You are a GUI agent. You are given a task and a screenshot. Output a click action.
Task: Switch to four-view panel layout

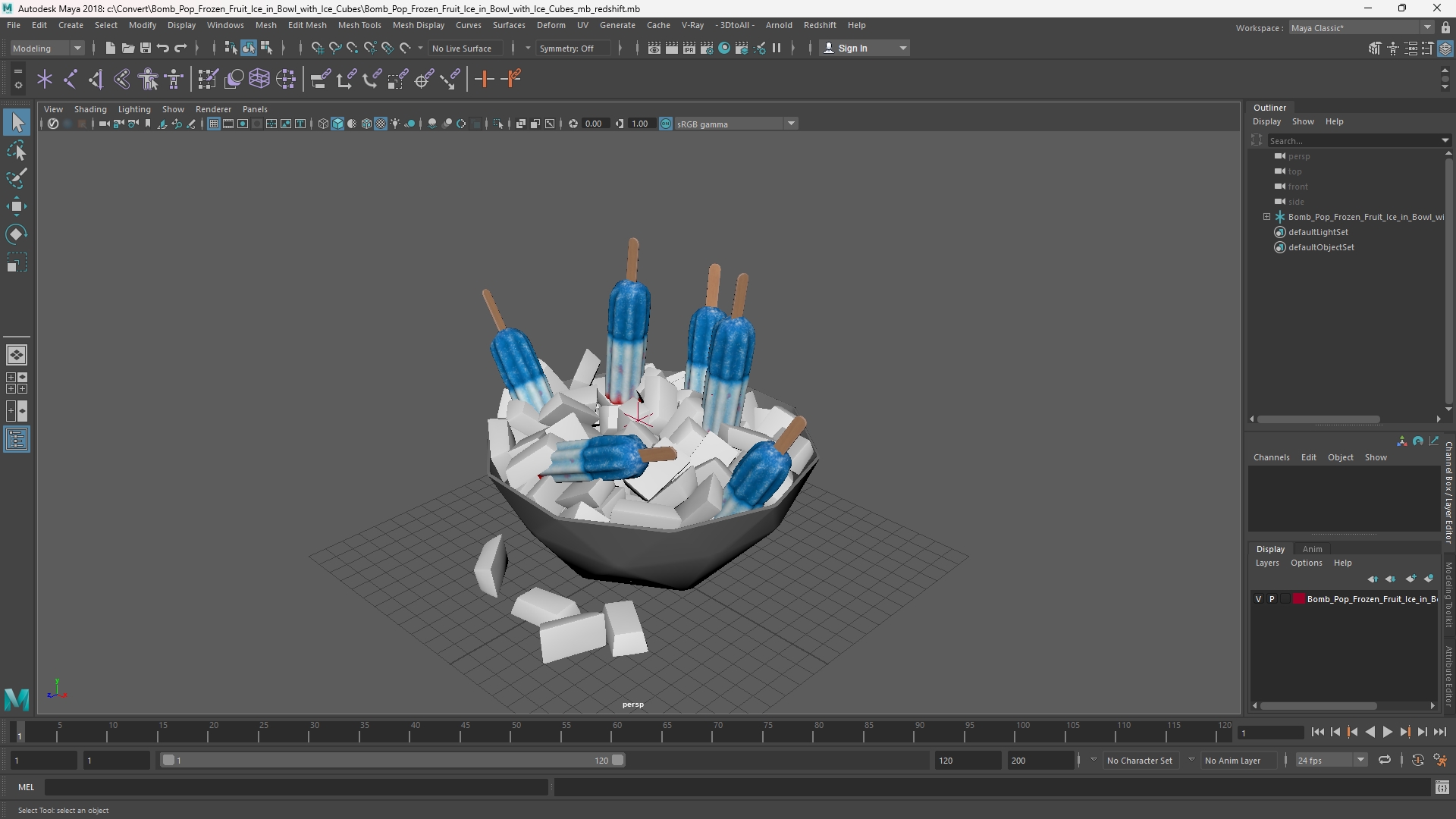17,383
